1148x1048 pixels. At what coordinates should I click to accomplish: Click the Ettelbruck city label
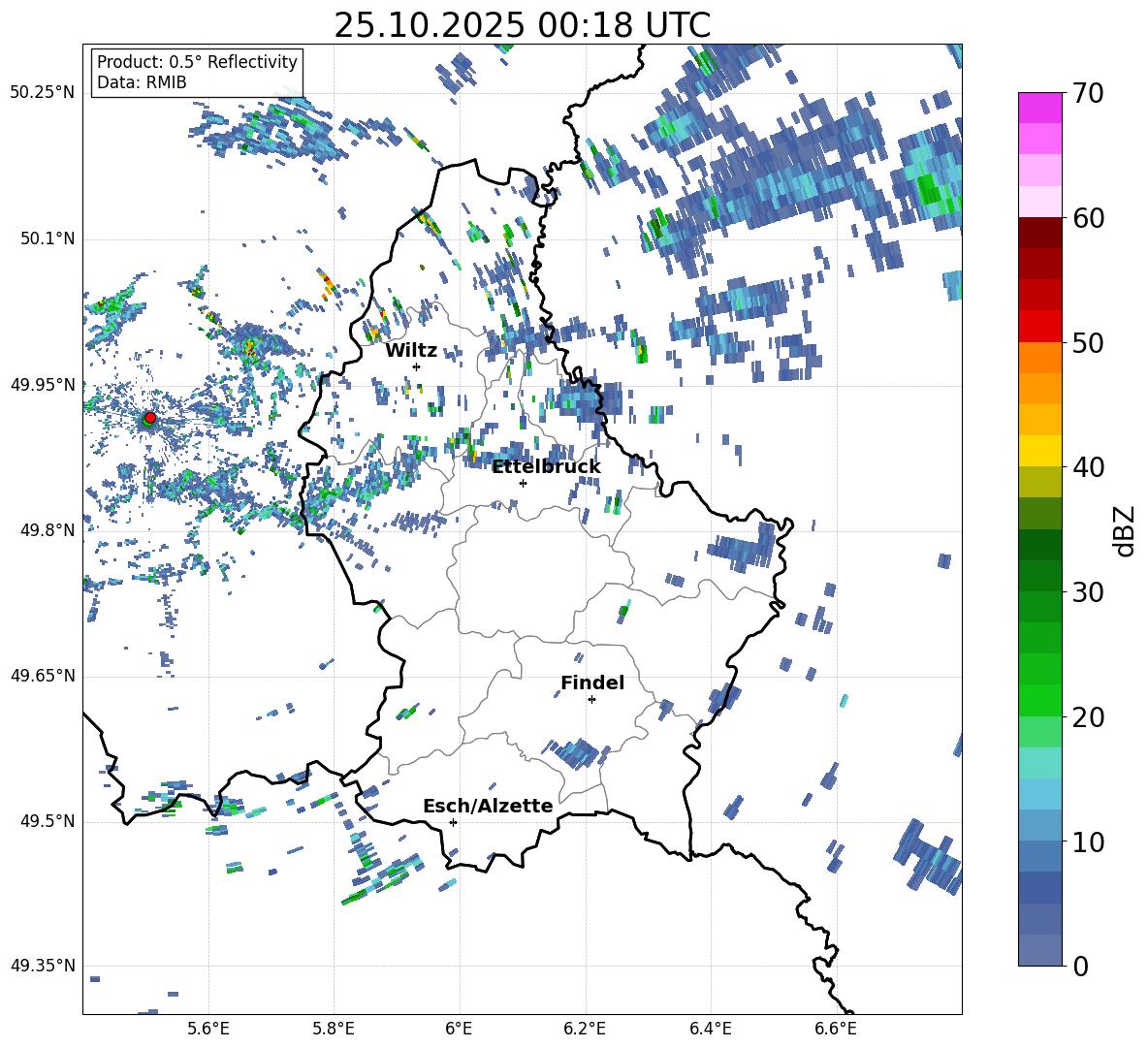(x=546, y=467)
